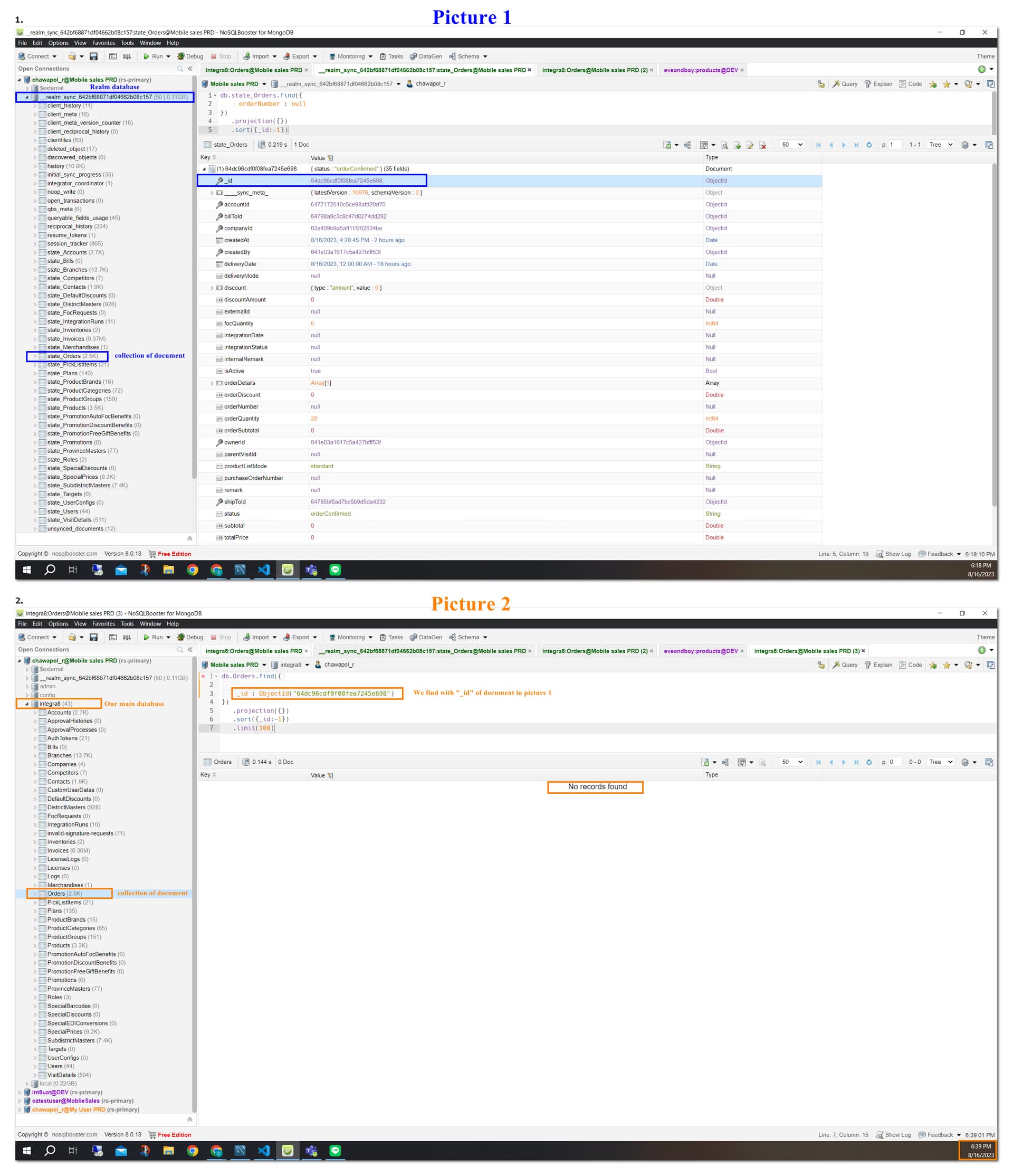Click the refresh results icon in Picture 2
1013x1176 pixels.
868,762
